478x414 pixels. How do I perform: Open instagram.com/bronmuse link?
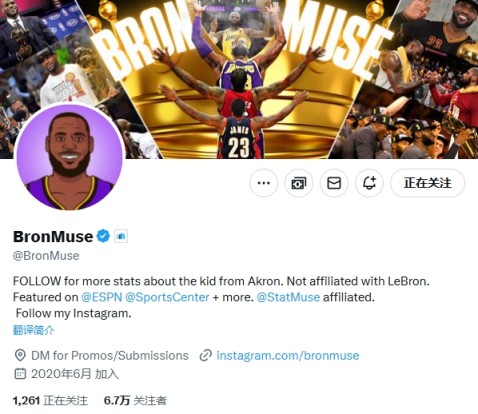(x=288, y=355)
